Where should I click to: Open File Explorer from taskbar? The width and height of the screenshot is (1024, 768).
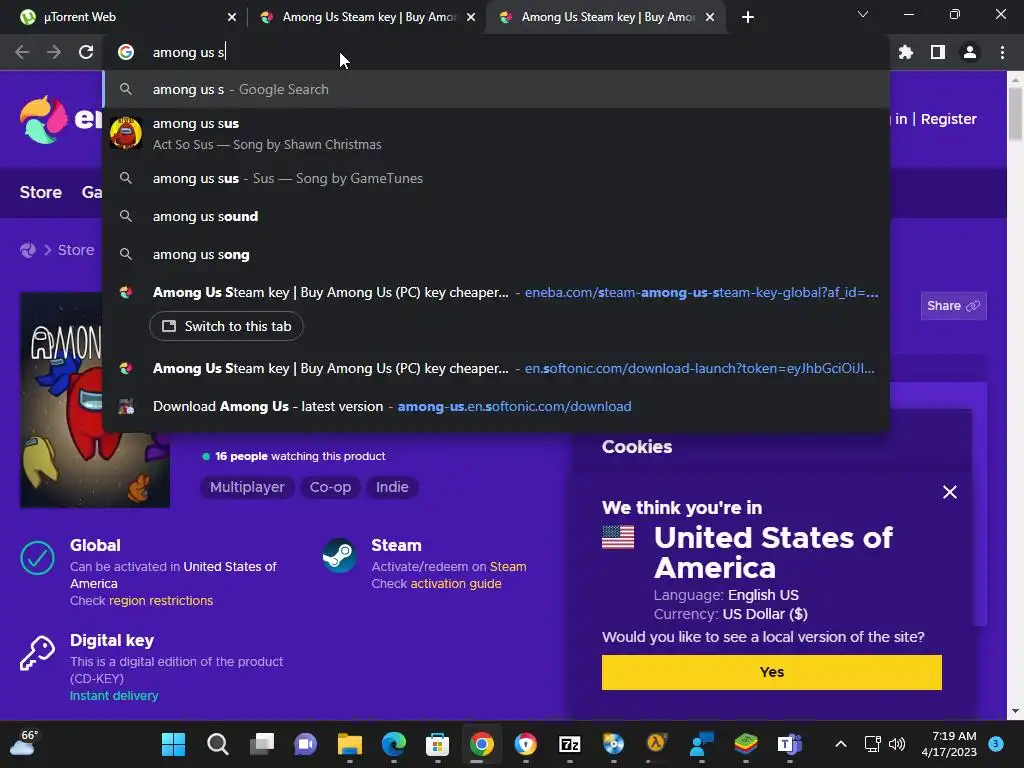[349, 744]
